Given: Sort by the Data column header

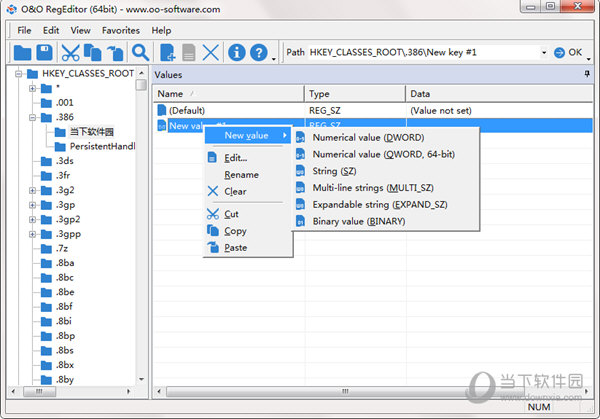Looking at the screenshot, I should click(499, 94).
